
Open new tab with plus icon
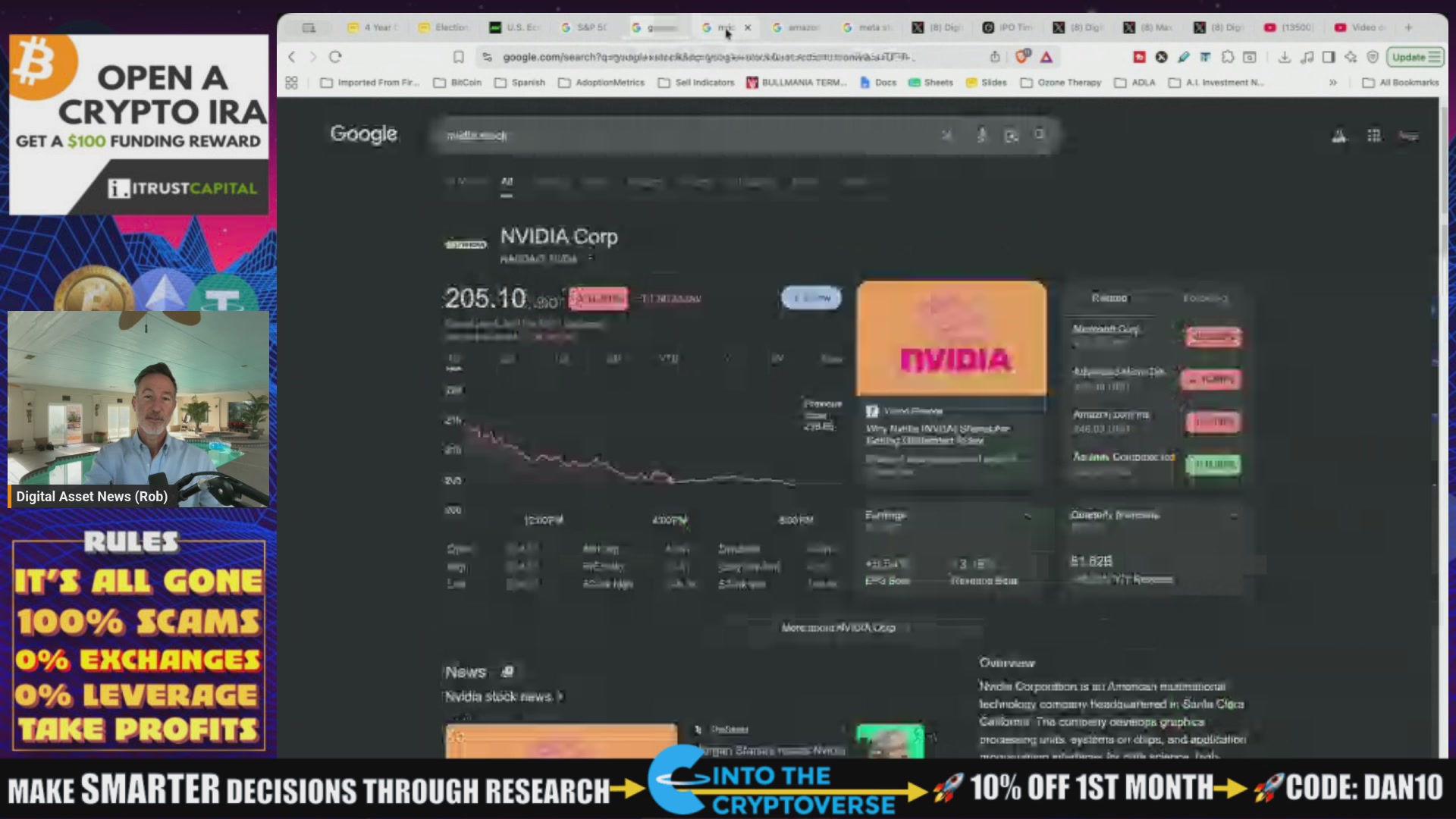pyautogui.click(x=1408, y=27)
